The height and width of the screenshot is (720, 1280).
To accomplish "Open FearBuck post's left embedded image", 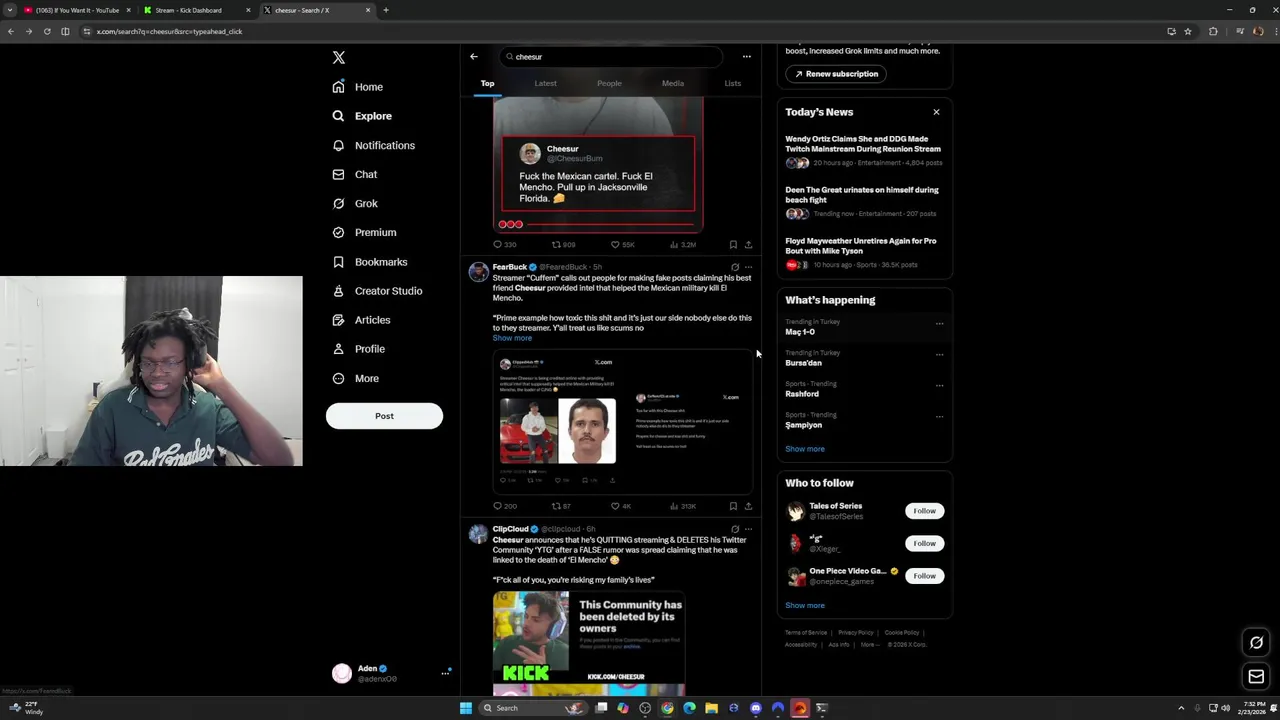I will pyautogui.click(x=558, y=421).
